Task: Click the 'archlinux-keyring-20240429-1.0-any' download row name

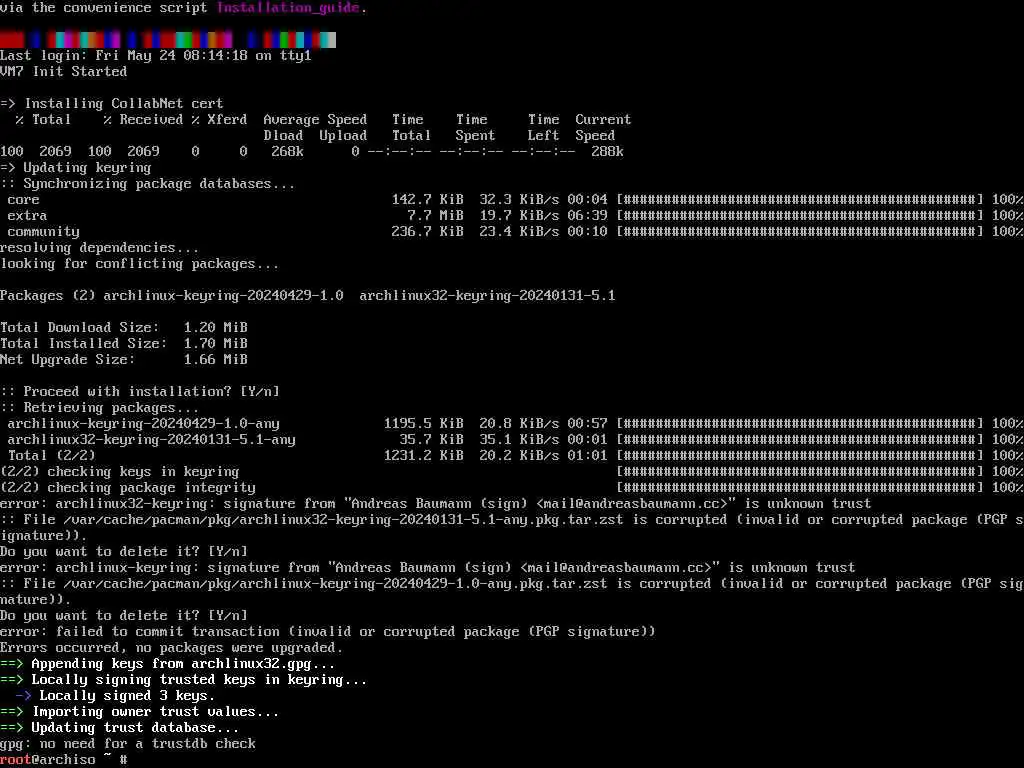Action: [x=144, y=424]
